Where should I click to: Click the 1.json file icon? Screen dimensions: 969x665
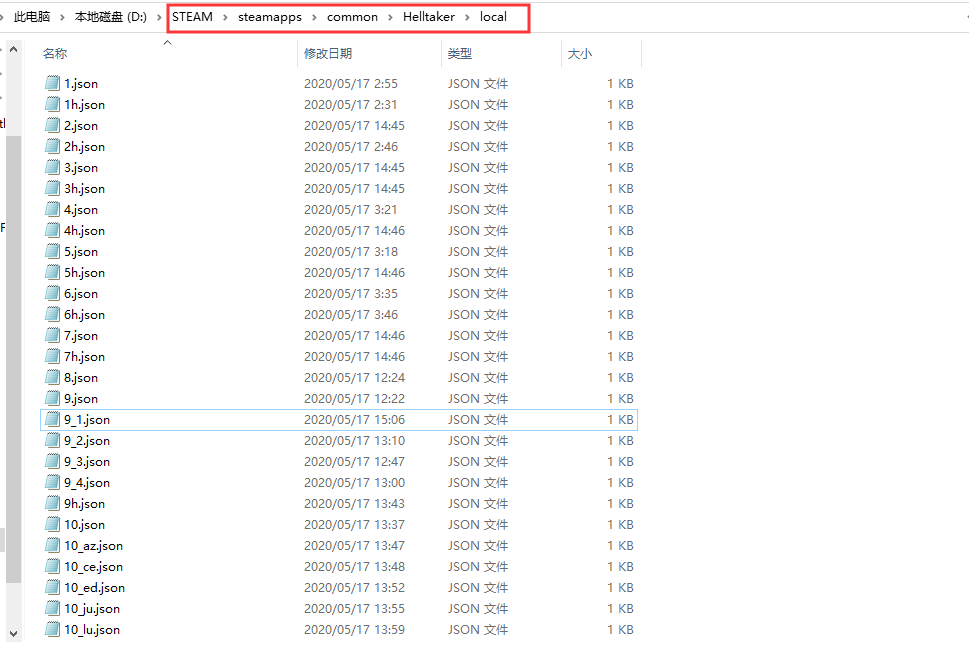click(53, 83)
